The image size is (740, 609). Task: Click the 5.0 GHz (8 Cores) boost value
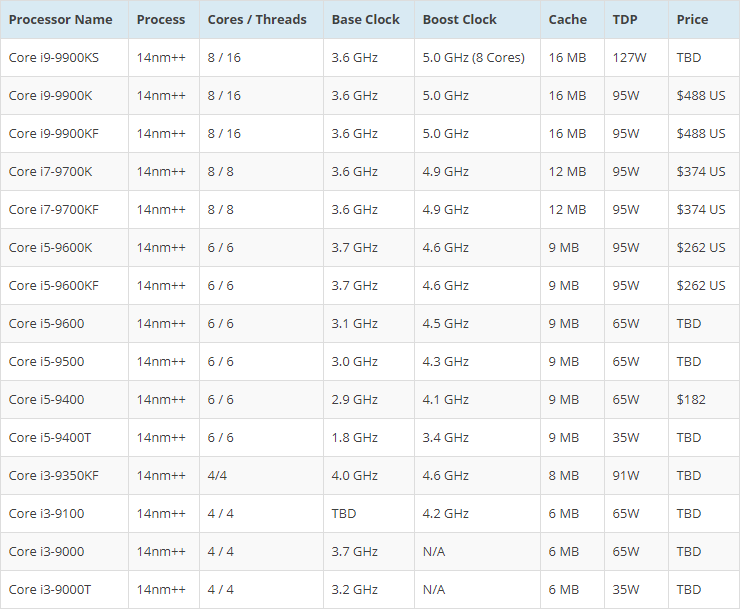pos(473,58)
